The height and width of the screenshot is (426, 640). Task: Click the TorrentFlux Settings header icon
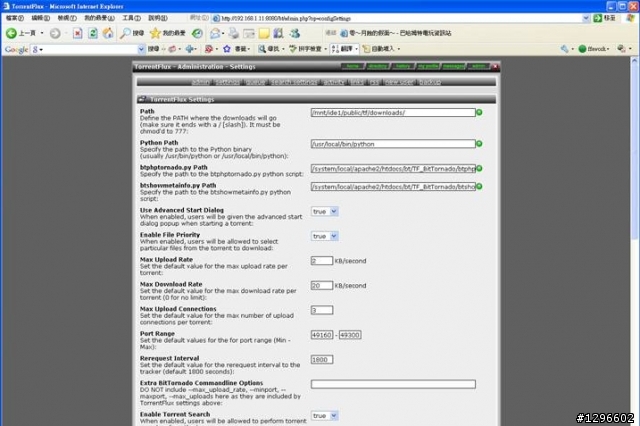(x=142, y=99)
